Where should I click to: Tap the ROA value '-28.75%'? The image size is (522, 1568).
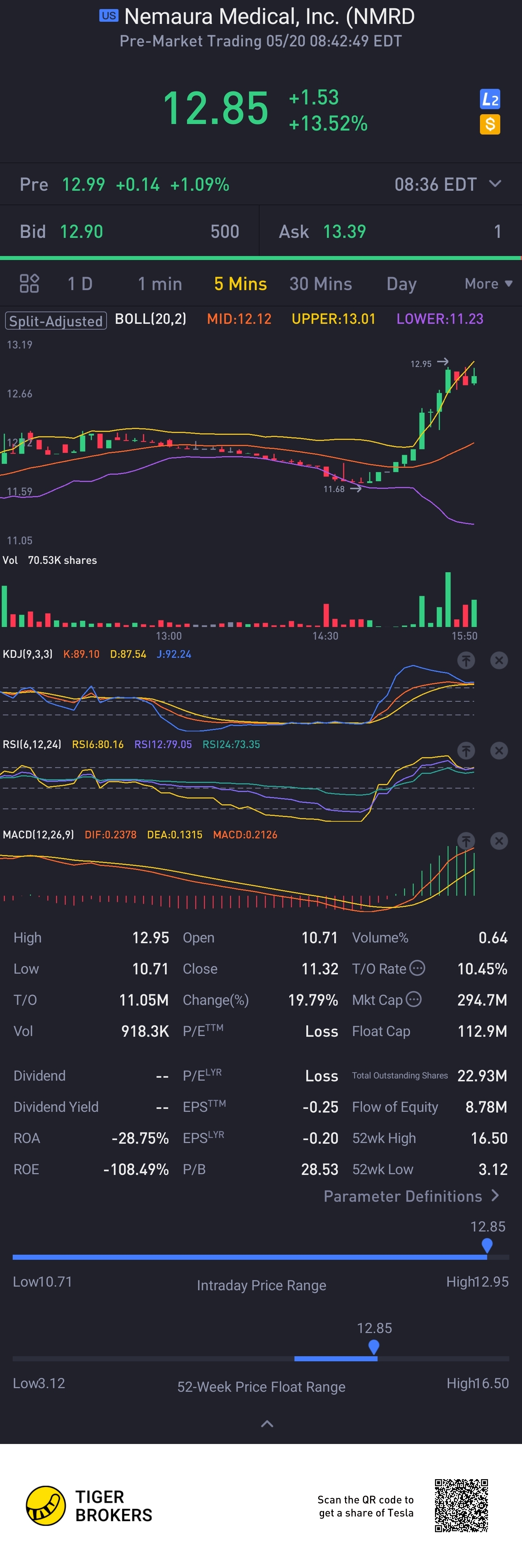click(140, 1138)
